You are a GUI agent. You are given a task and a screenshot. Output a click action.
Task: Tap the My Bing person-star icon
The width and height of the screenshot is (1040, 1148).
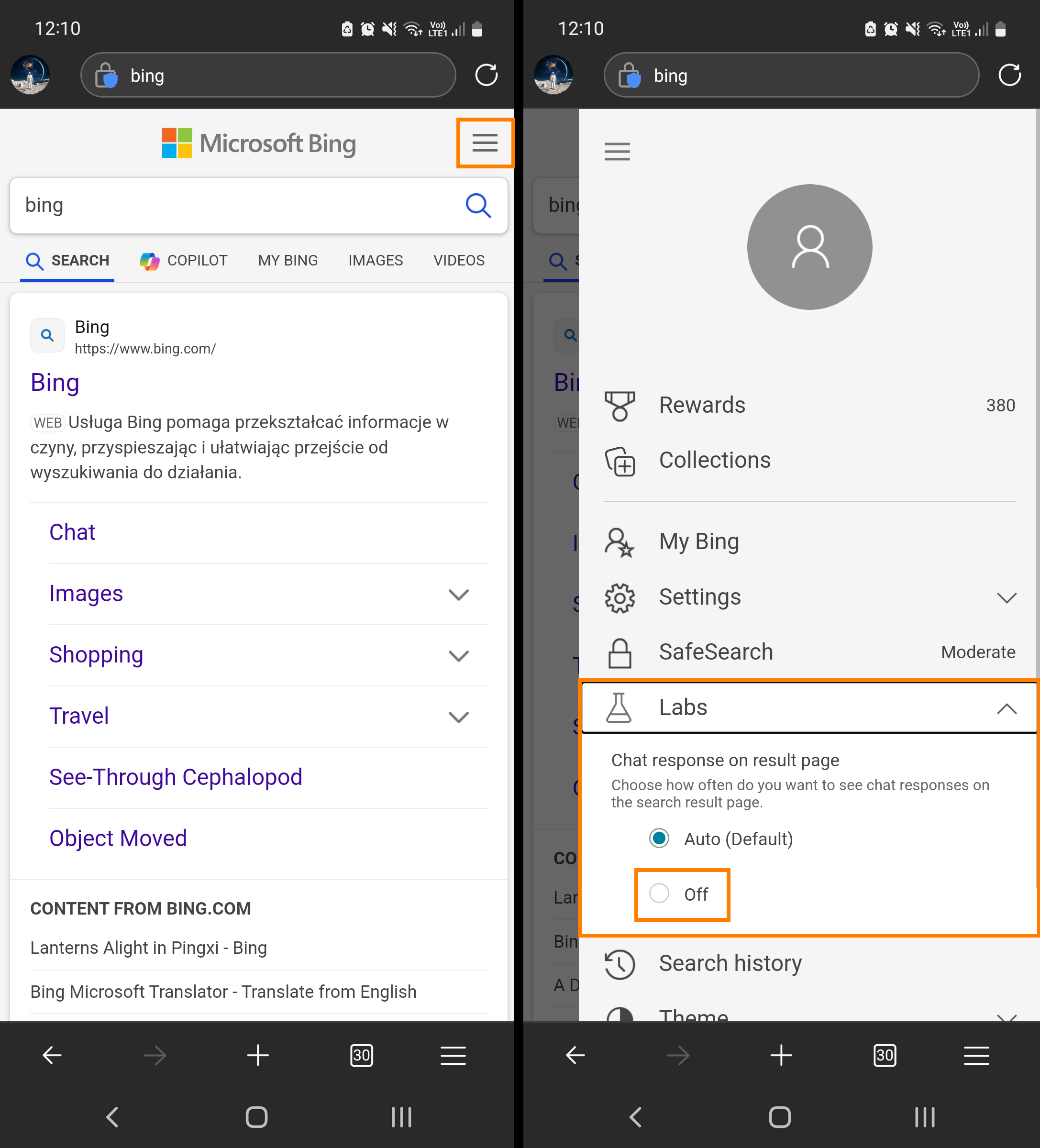pos(619,542)
